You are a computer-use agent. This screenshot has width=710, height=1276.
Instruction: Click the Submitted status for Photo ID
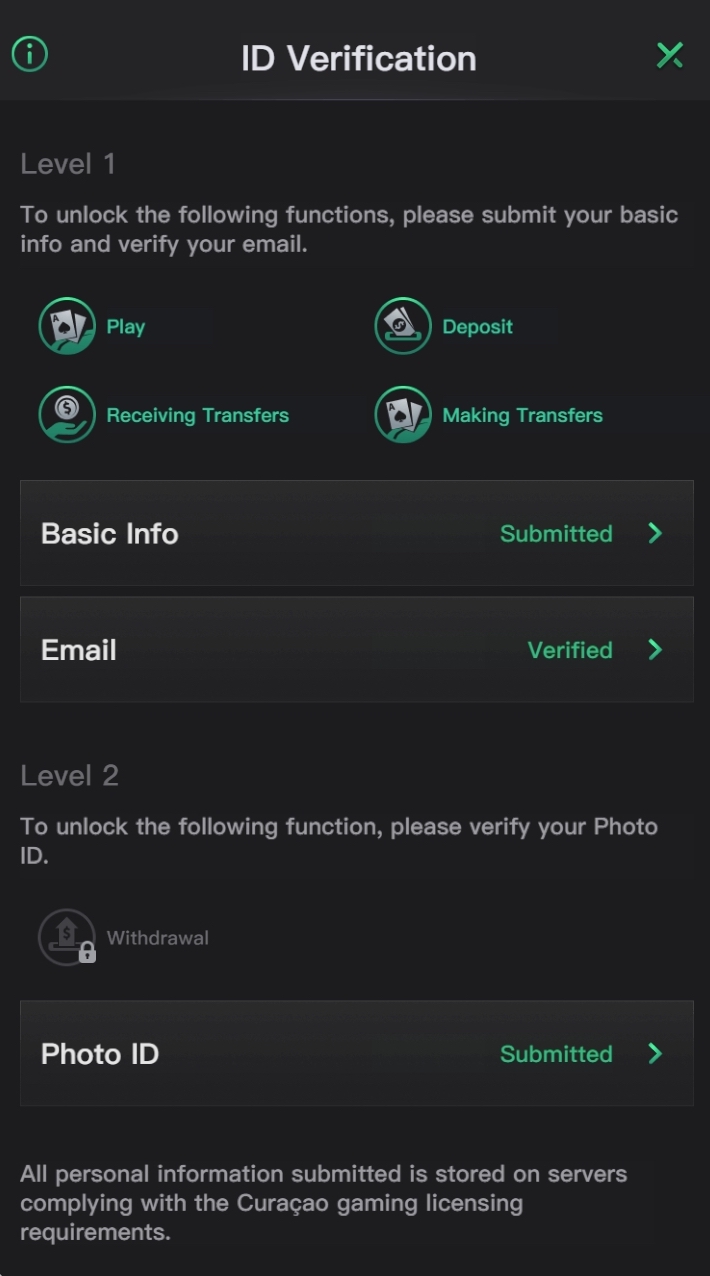pos(556,1054)
